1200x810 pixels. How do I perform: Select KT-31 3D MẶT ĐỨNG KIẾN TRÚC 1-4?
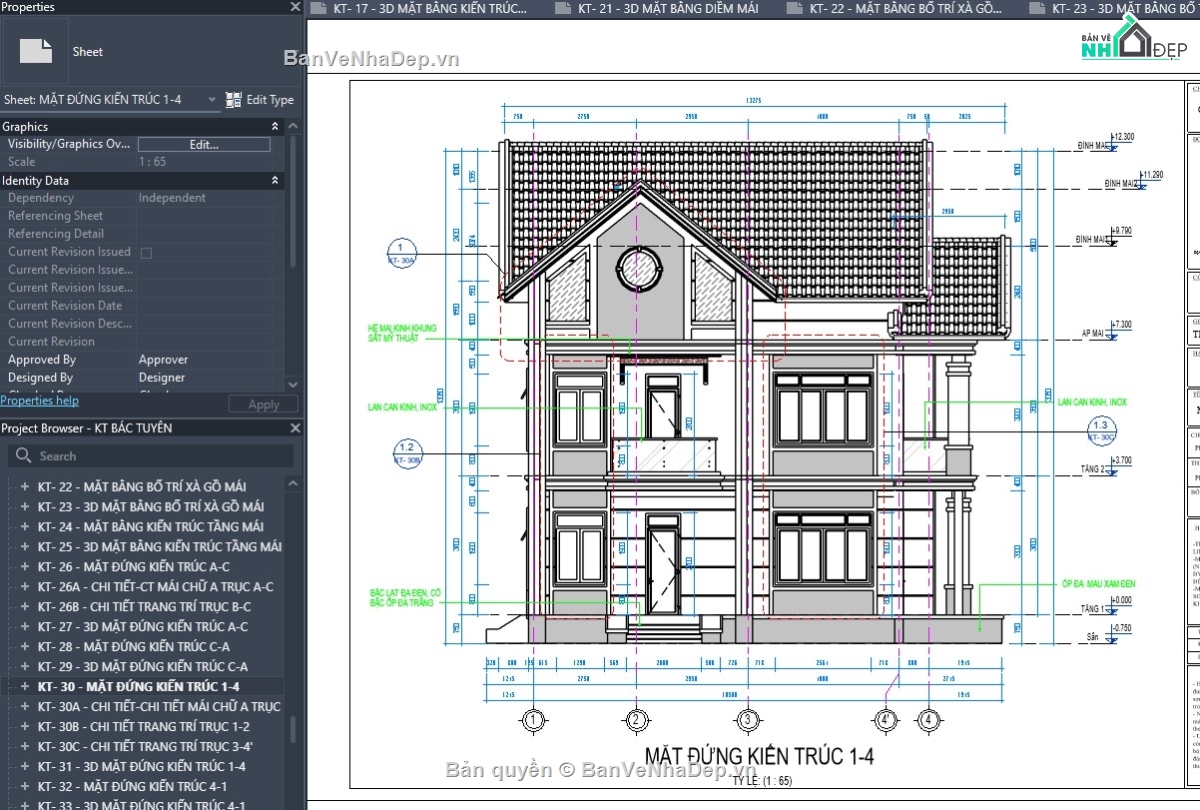coord(142,767)
